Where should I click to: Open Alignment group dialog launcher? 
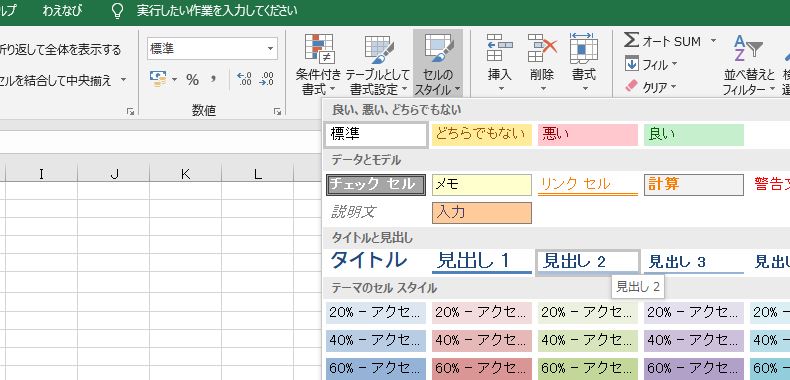pyautogui.click(x=130, y=112)
